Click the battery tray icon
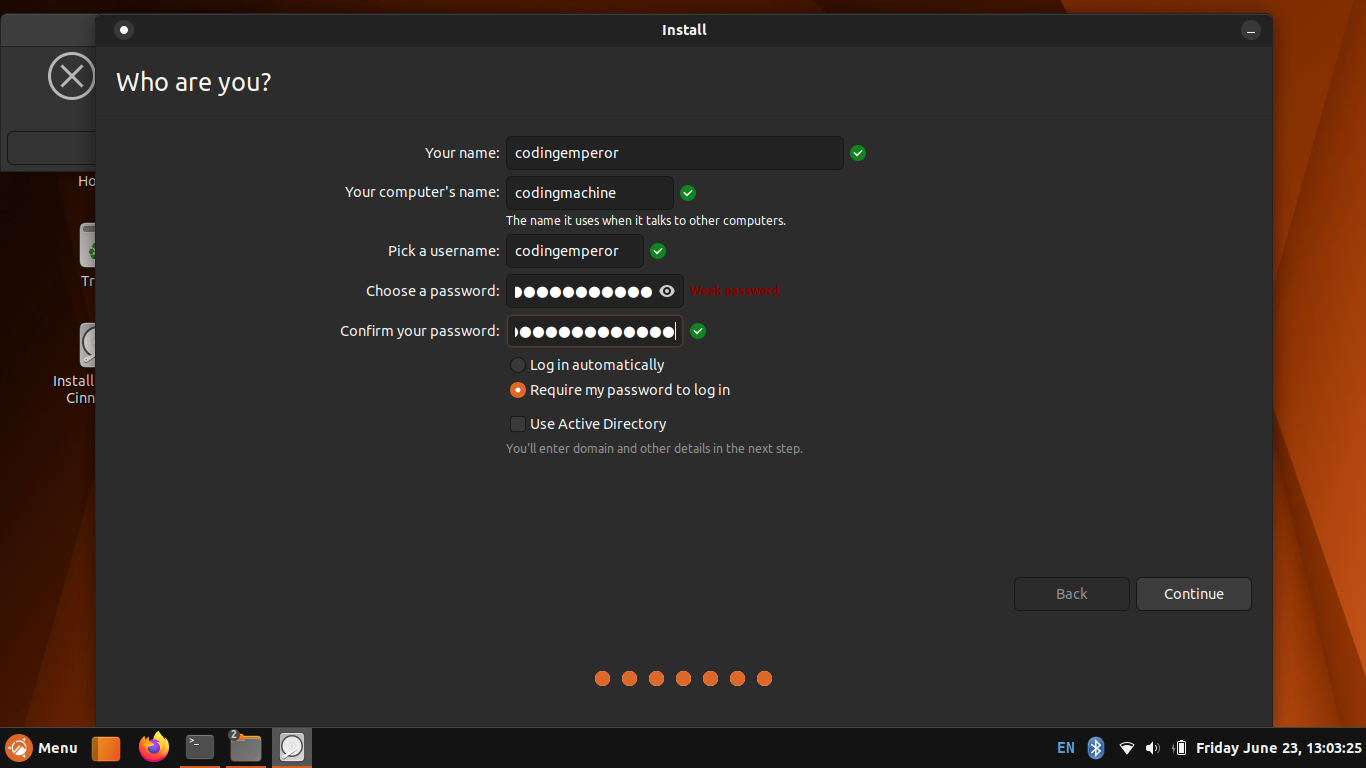Screen dimensions: 1366x768 tap(1180, 748)
